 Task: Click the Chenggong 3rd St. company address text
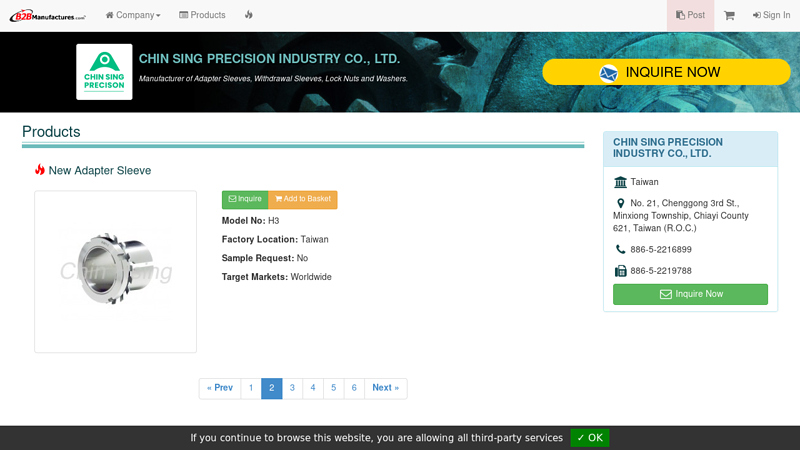681,215
